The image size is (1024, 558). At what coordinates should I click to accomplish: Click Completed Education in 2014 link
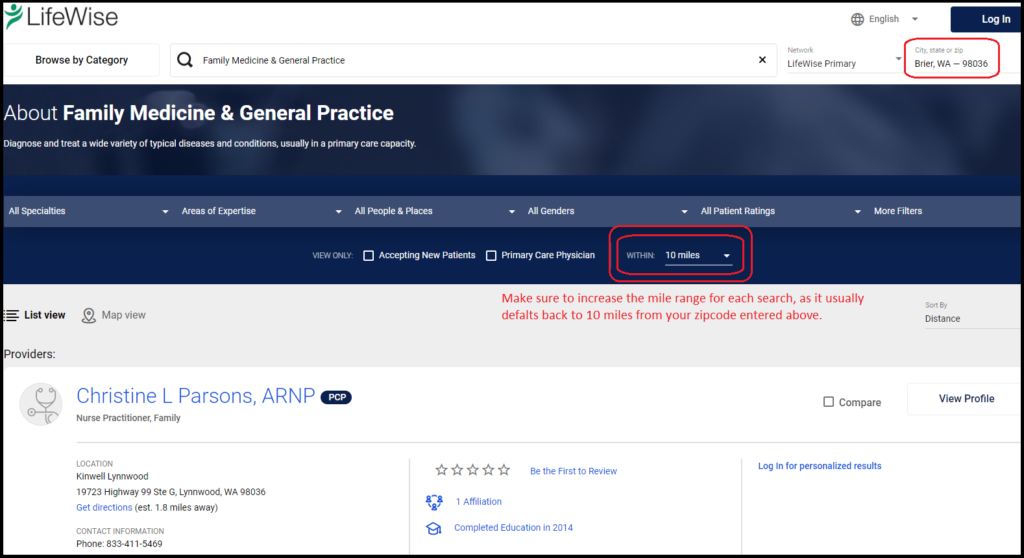pos(513,528)
